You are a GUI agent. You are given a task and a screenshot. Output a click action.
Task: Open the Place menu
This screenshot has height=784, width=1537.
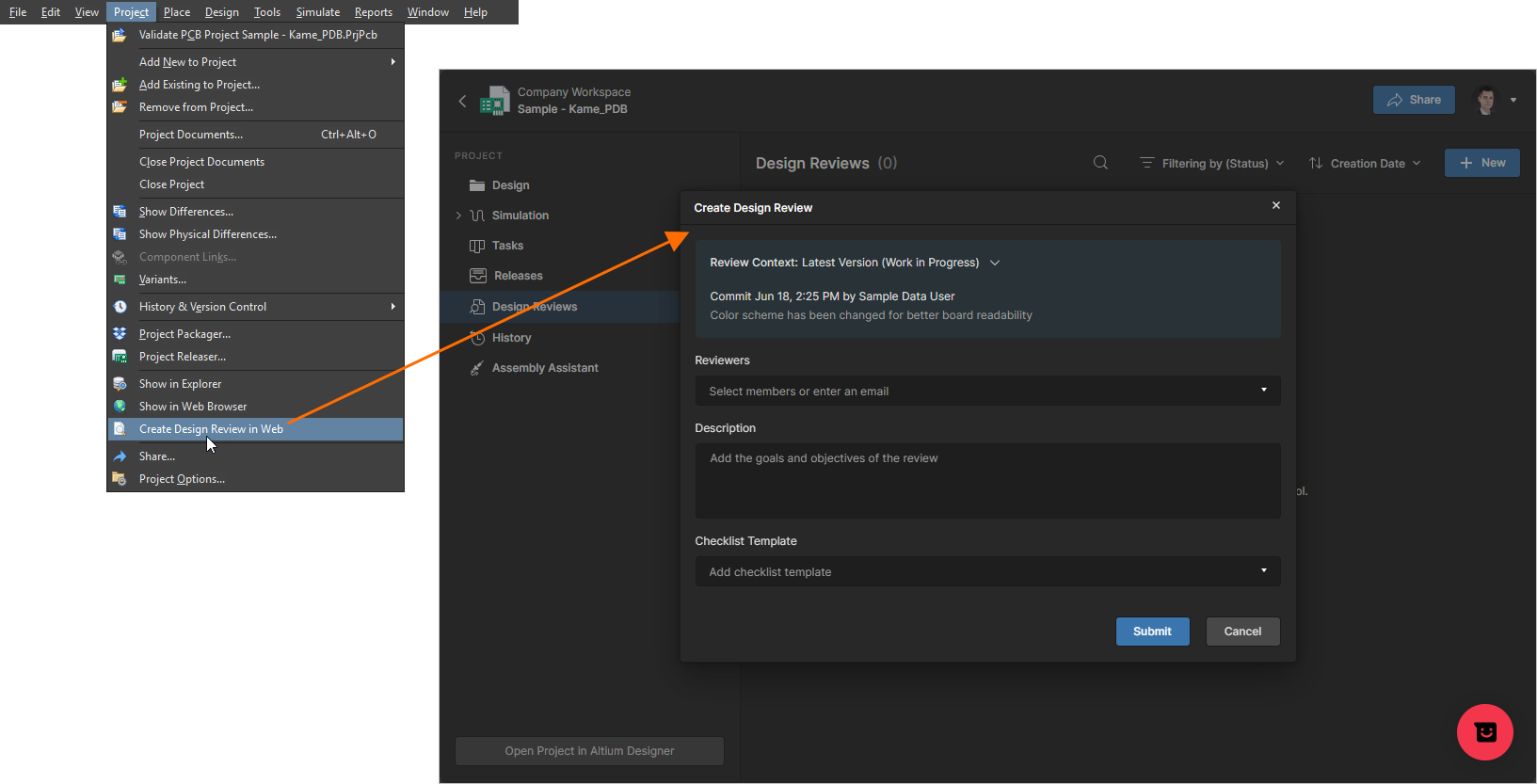coord(177,12)
